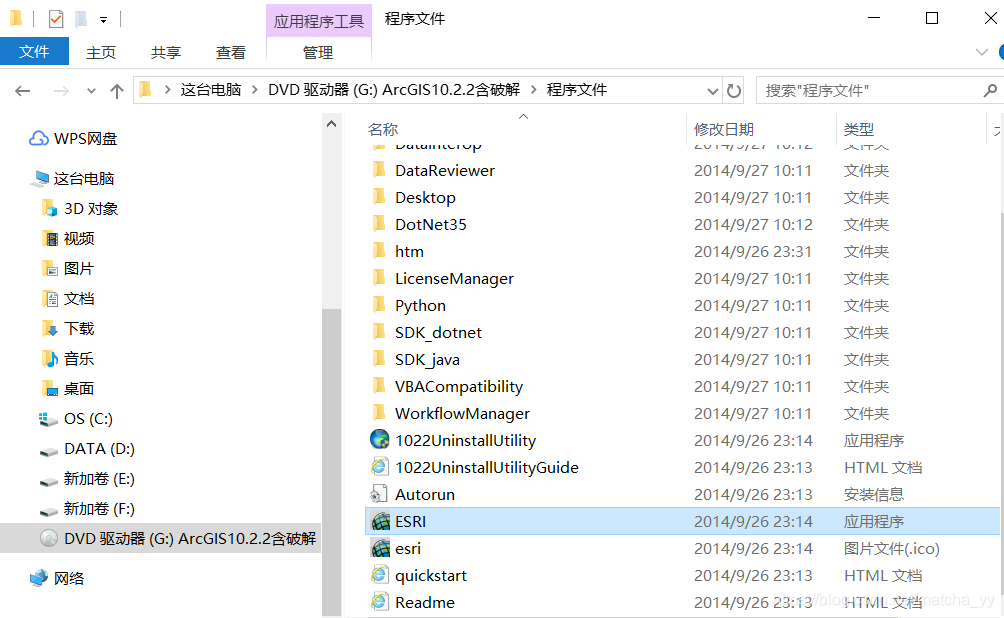Click the Readme HTML document icon
The height and width of the screenshot is (618, 1004).
pos(380,601)
